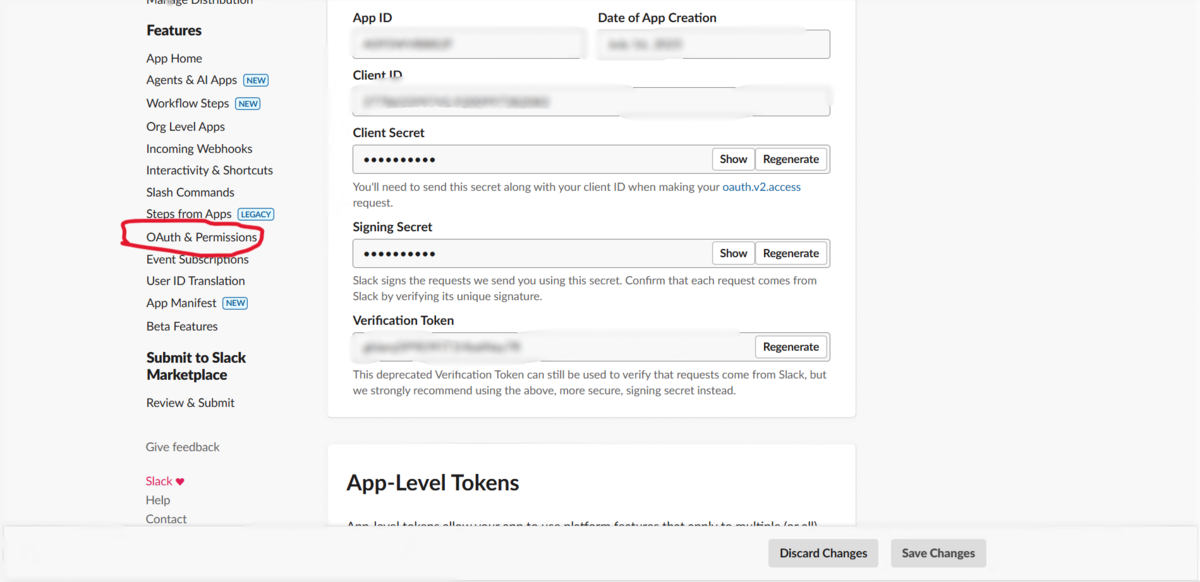Click the red heart icon beside Slack
This screenshot has width=1200, height=582.
[180, 481]
